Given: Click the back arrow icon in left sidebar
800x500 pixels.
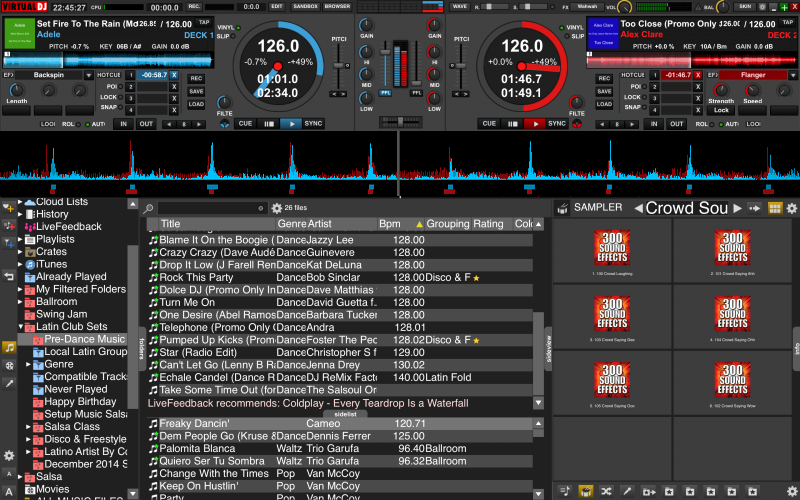Looking at the screenshot, I should [x=9, y=277].
